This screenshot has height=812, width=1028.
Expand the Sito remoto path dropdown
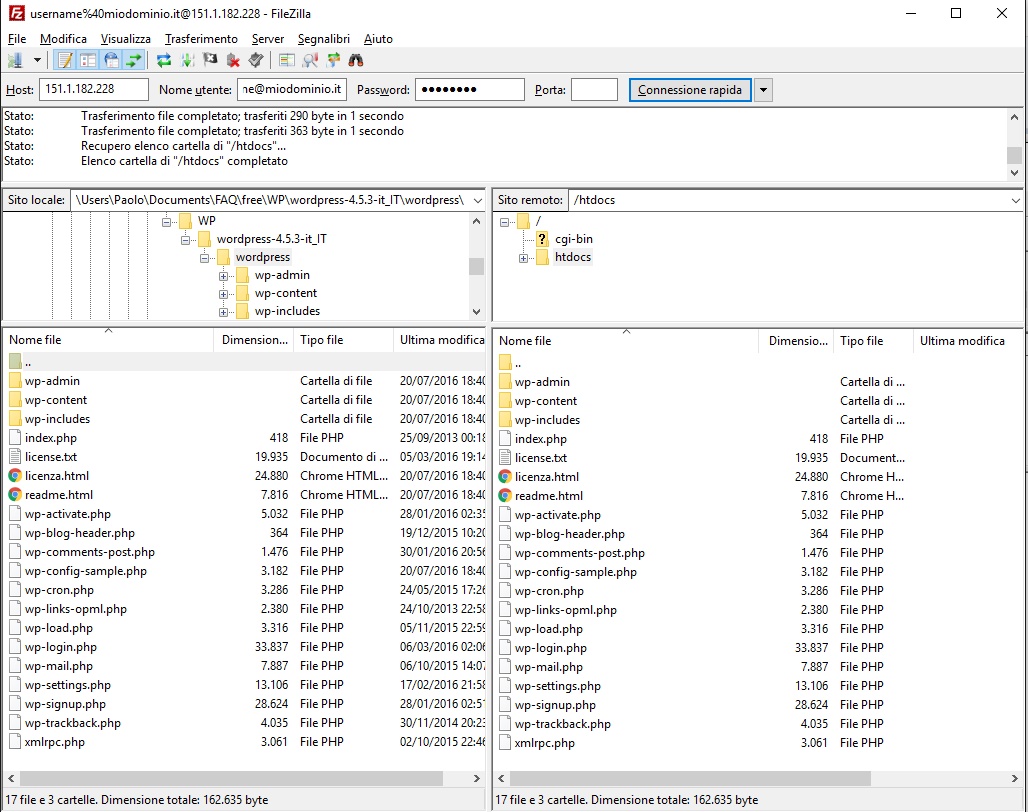1015,201
